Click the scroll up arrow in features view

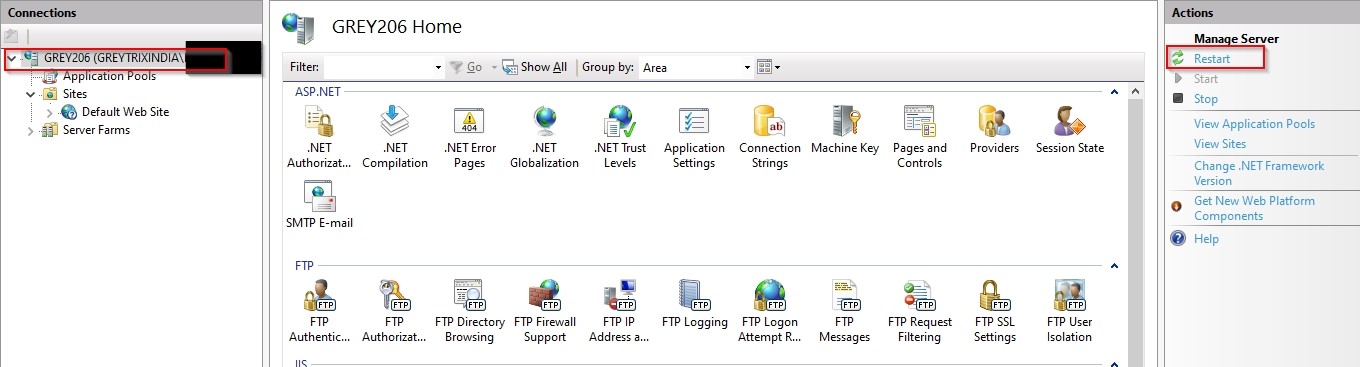click(1135, 91)
